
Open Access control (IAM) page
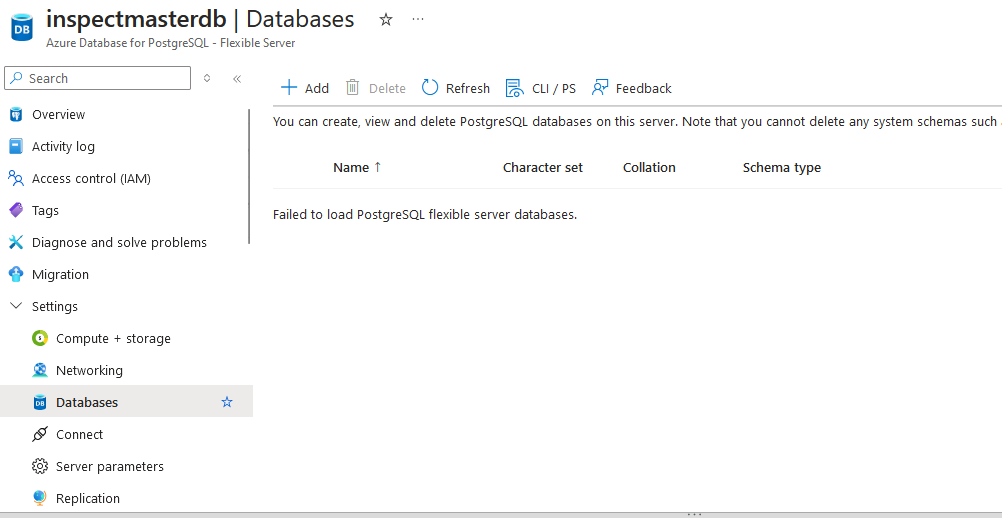pyautogui.click(x=91, y=178)
